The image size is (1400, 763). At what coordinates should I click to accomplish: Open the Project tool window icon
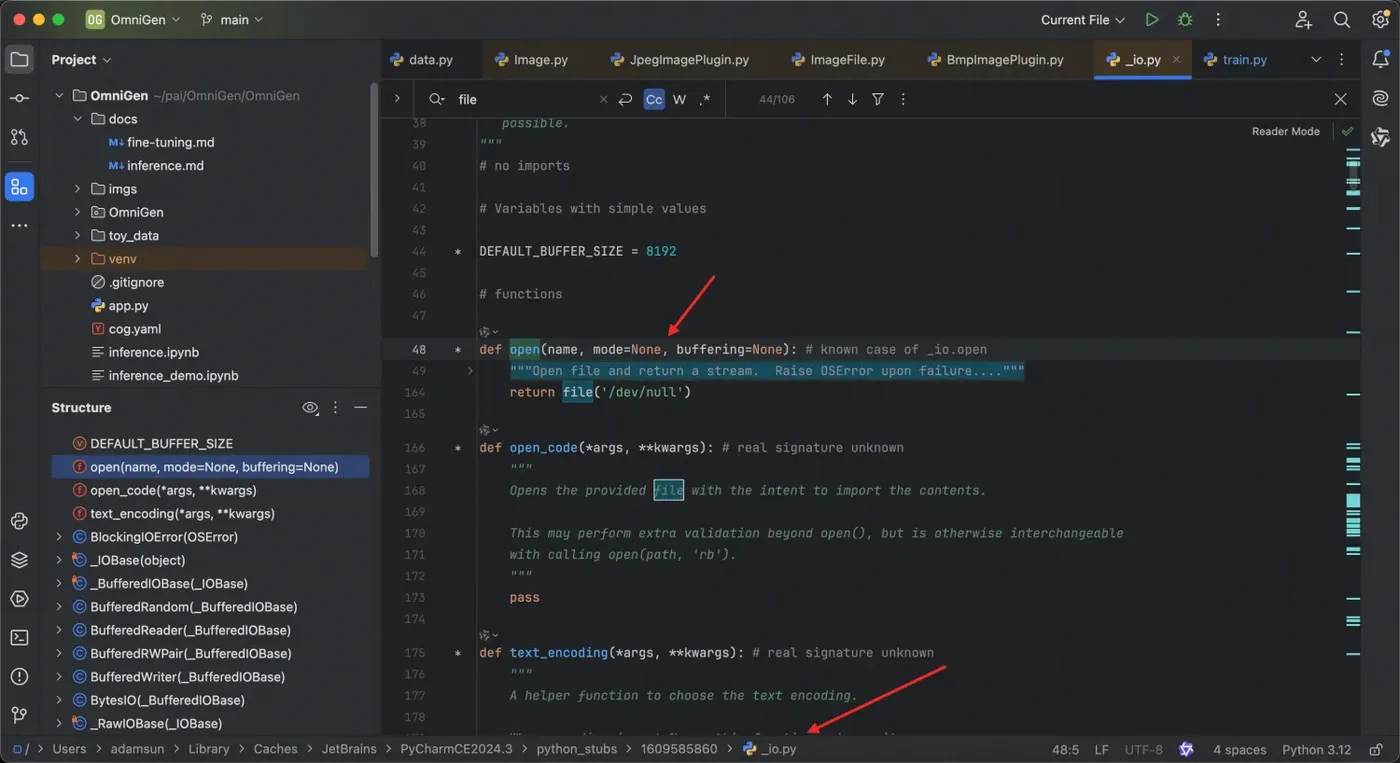19,60
